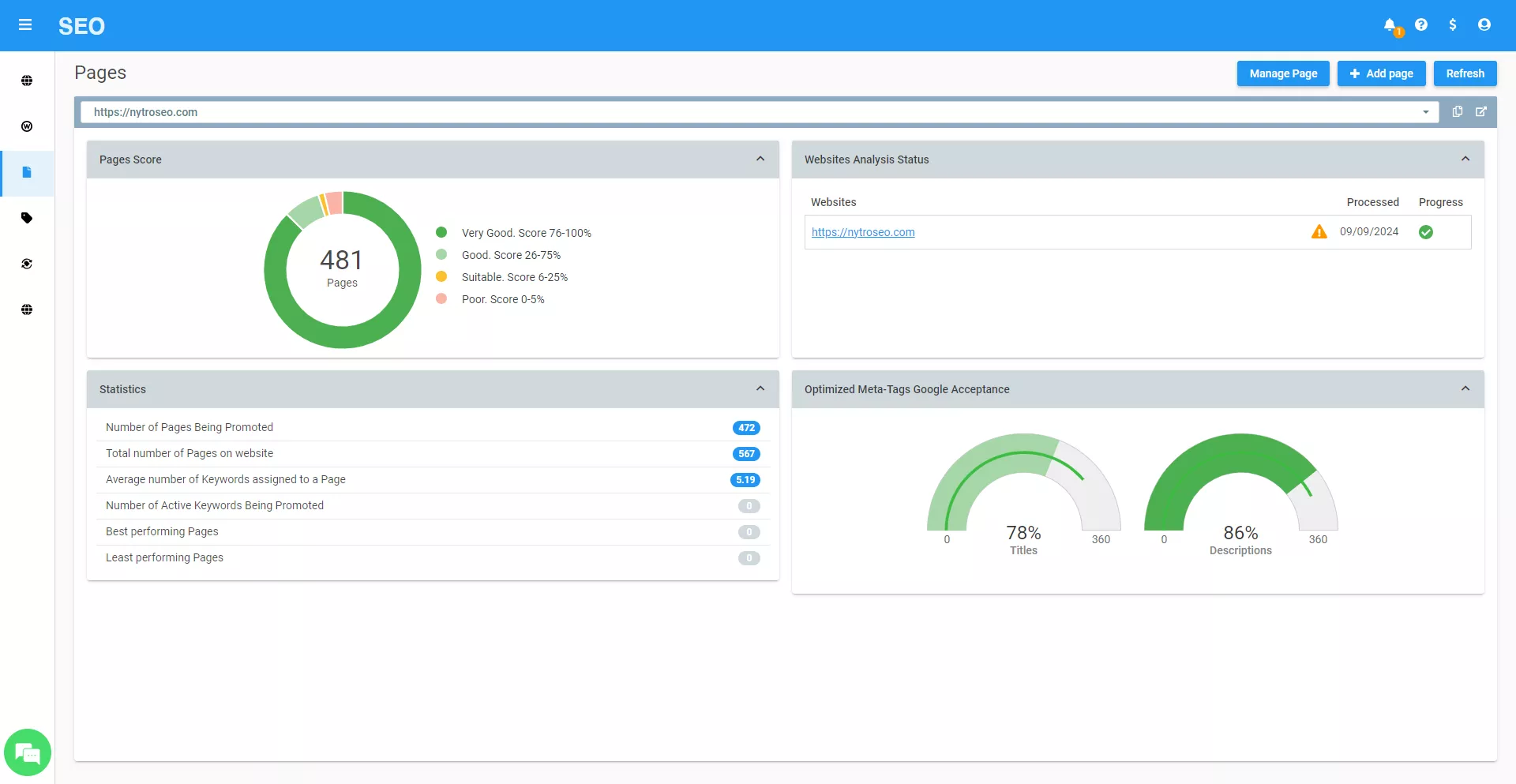The height and width of the screenshot is (784, 1516).
Task: Open the https://nytroseo.com link in table
Action: 863,232
